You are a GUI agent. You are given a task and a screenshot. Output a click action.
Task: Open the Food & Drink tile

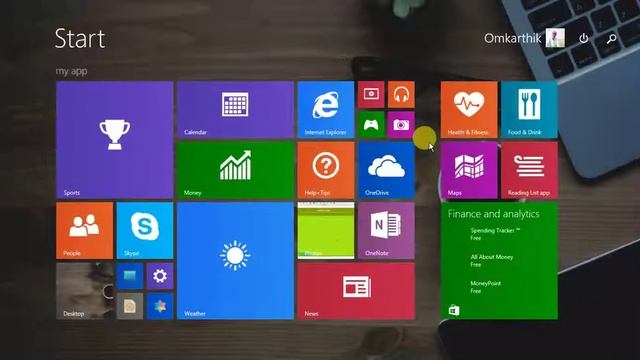(529, 109)
